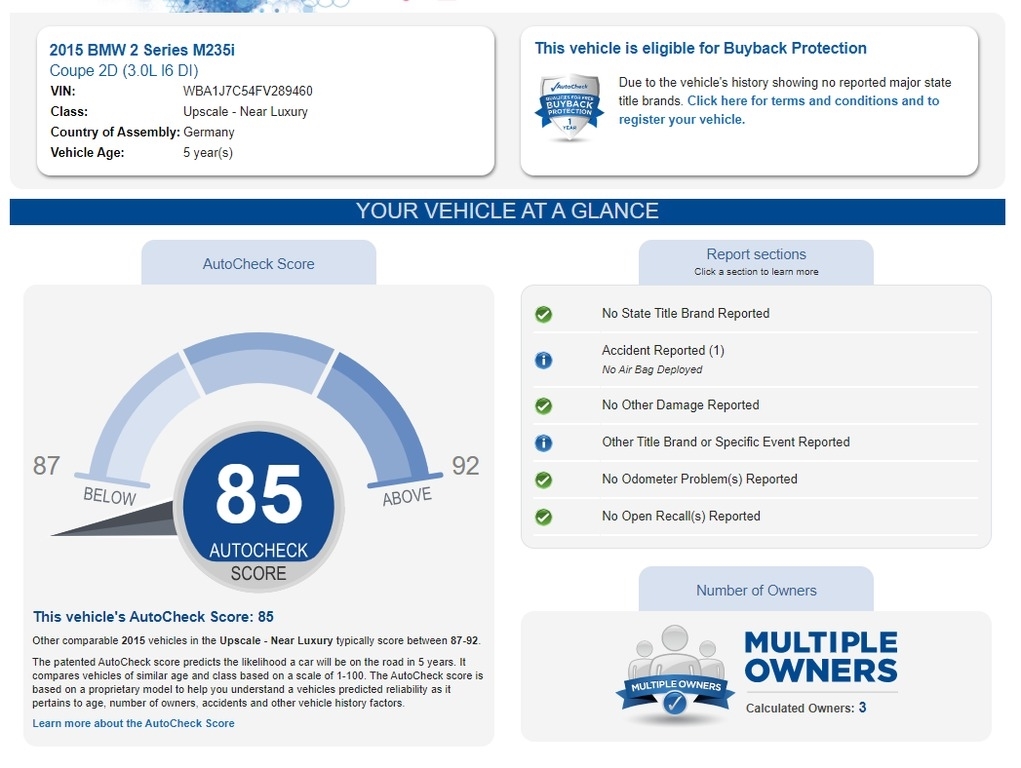
Task: Select the Report sections tab header
Action: coord(755,261)
